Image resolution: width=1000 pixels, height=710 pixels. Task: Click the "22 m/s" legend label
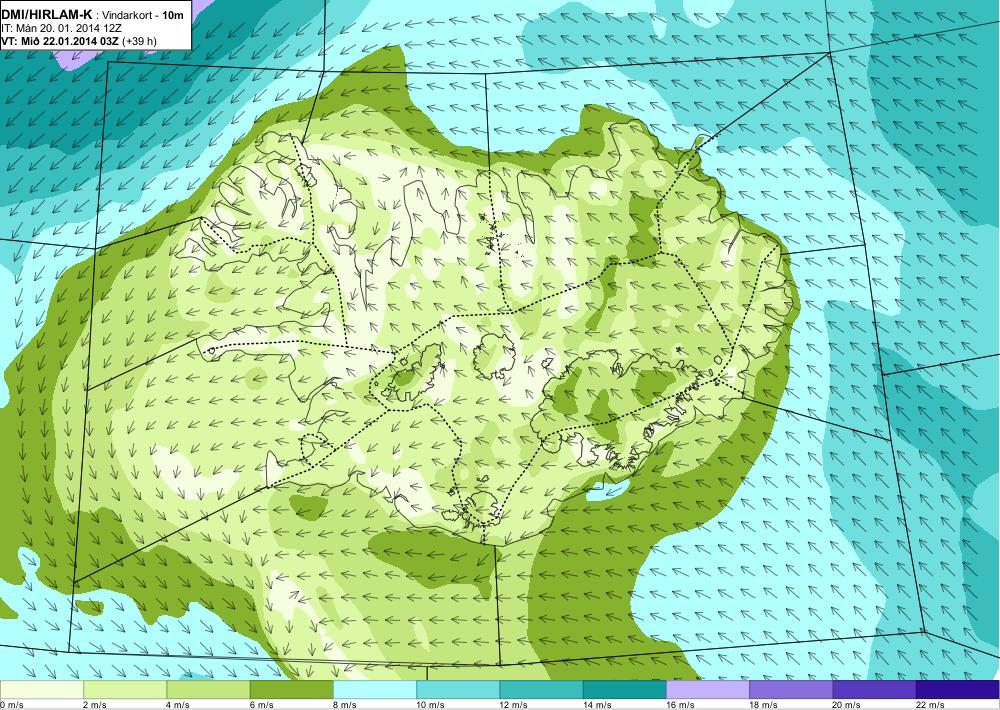pyautogui.click(x=930, y=705)
